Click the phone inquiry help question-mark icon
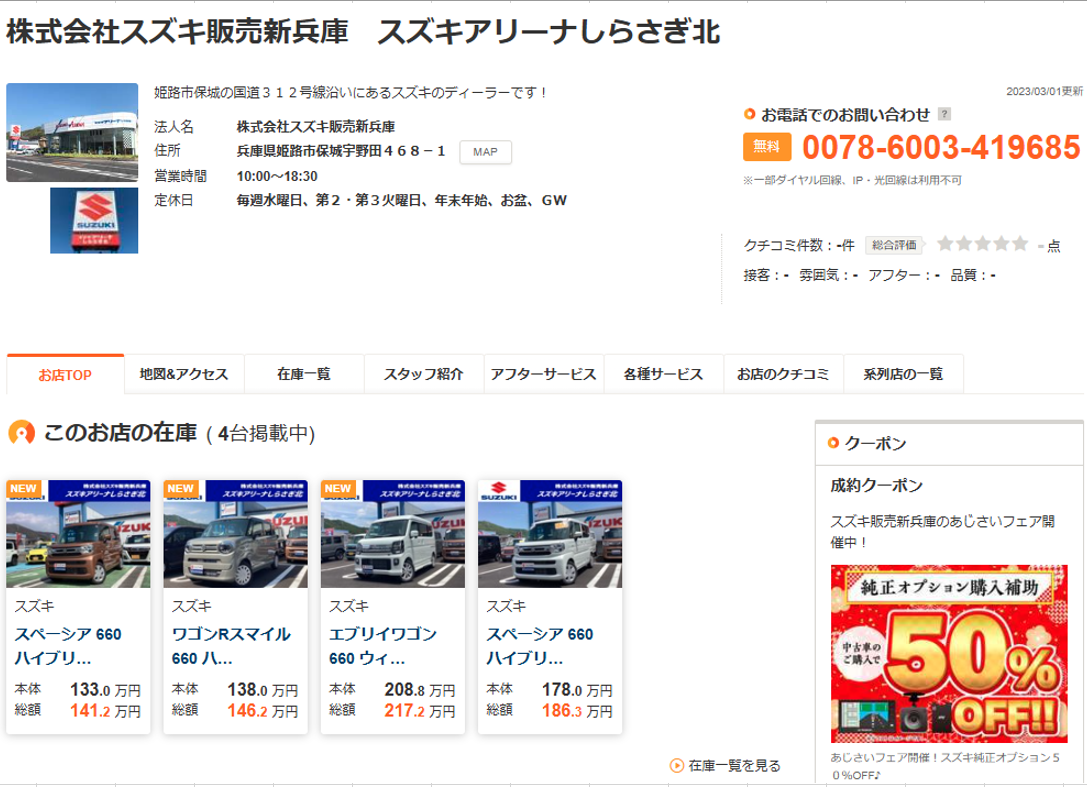The height and width of the screenshot is (787, 1087). [945, 115]
